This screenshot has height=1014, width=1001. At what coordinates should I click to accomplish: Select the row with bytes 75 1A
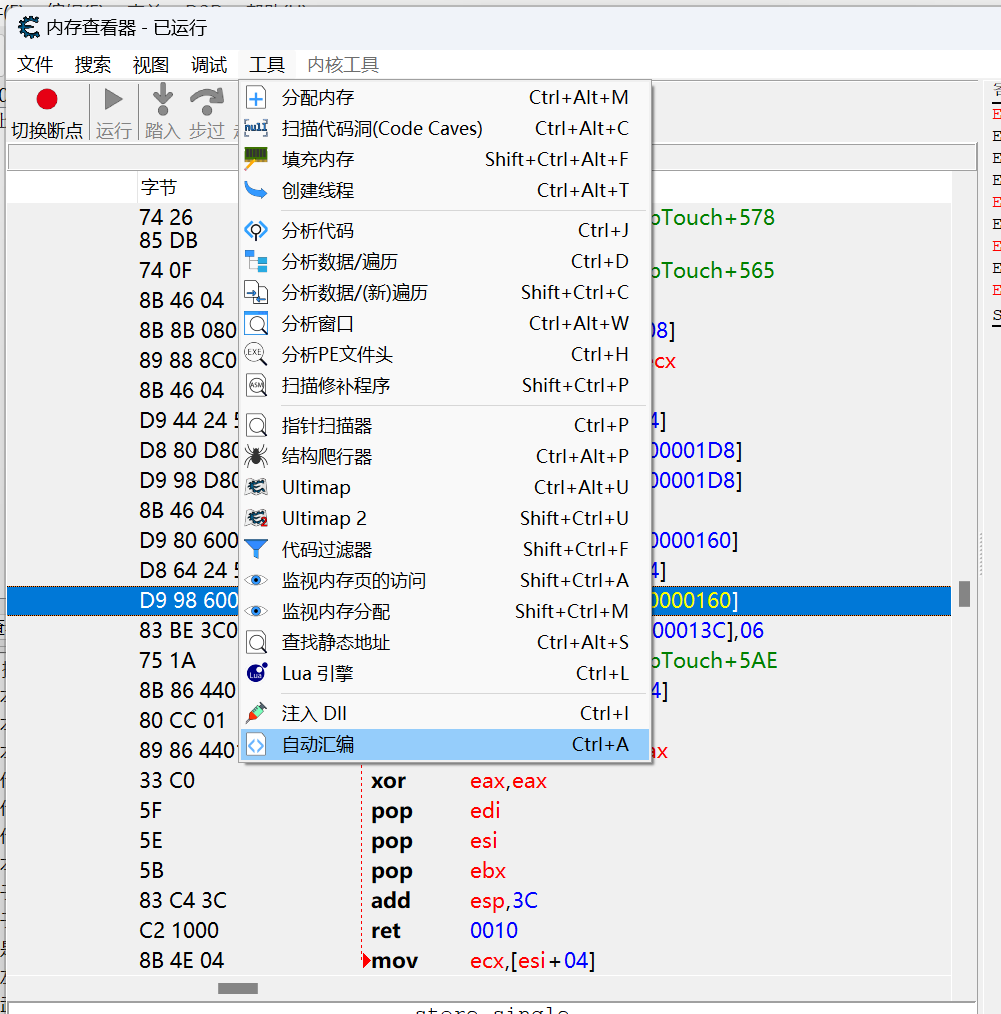tap(479, 660)
